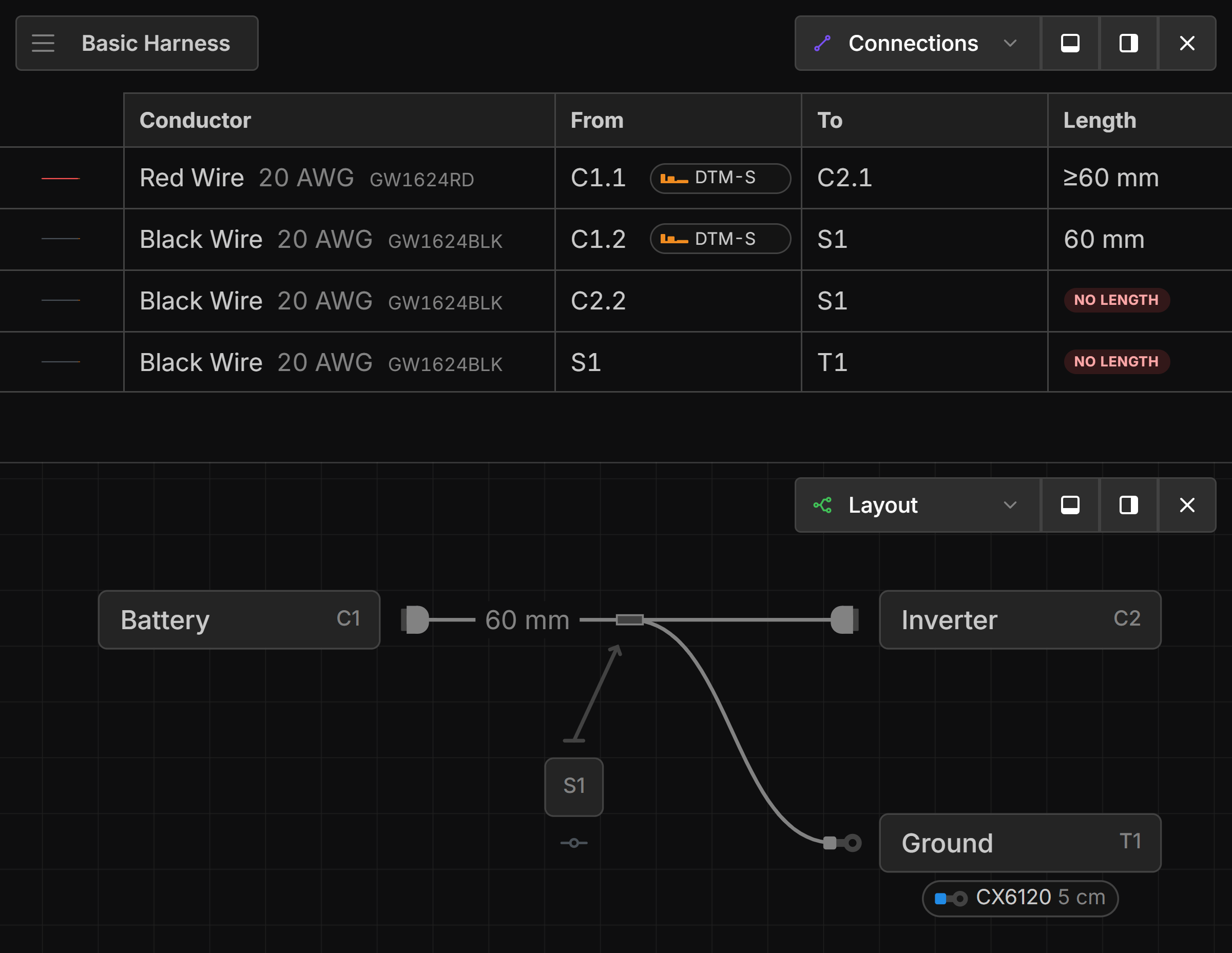Click the green Layout graph icon

822,505
